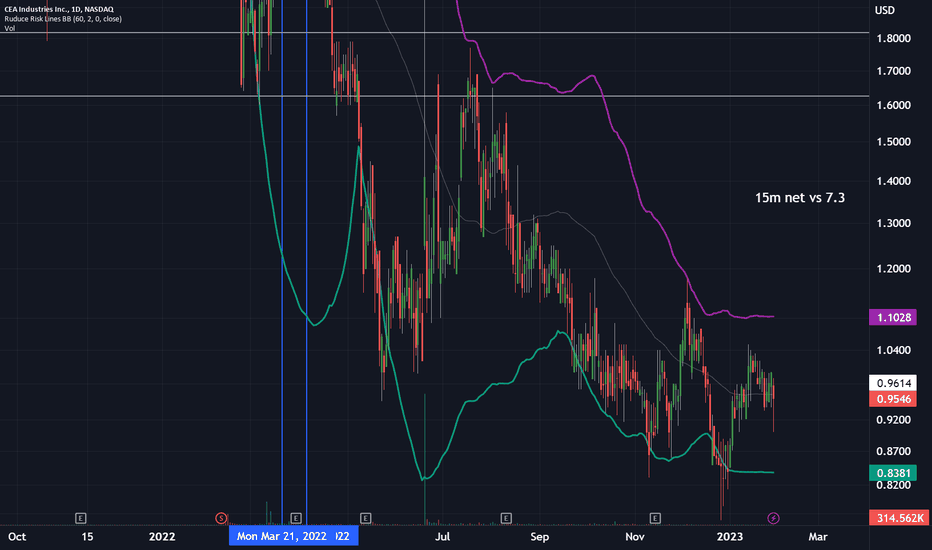The image size is (932, 550).
Task: Click the red 314.562K volume label
Action: [899, 518]
